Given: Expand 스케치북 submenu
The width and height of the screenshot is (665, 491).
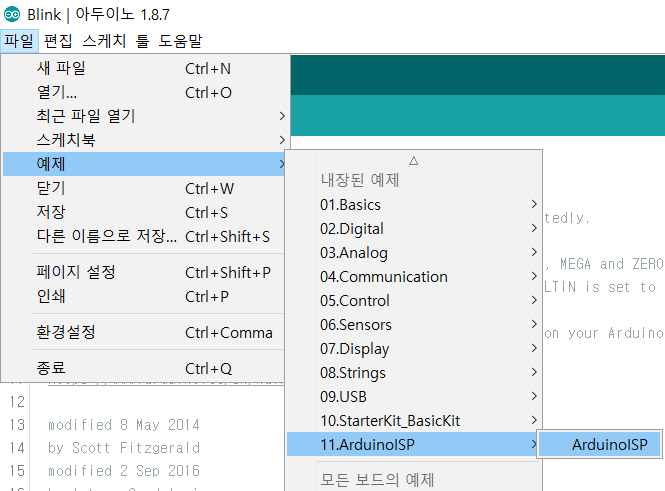Looking at the screenshot, I should 143,139.
